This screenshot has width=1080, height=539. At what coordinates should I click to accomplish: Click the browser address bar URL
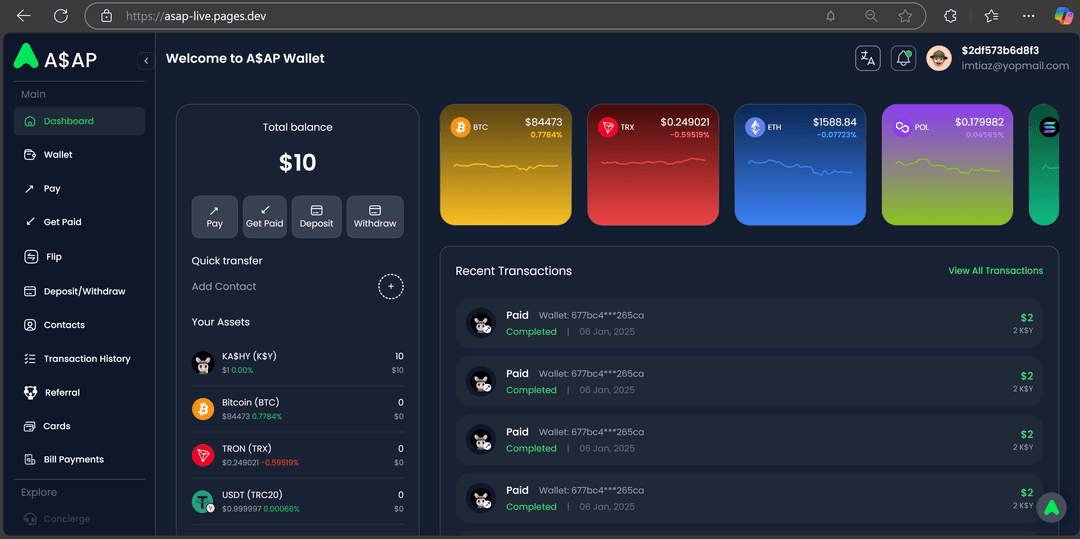coord(400,16)
